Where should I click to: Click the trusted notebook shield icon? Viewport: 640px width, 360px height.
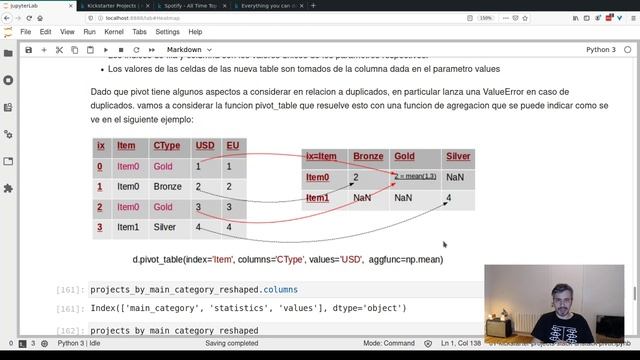coord(428,344)
